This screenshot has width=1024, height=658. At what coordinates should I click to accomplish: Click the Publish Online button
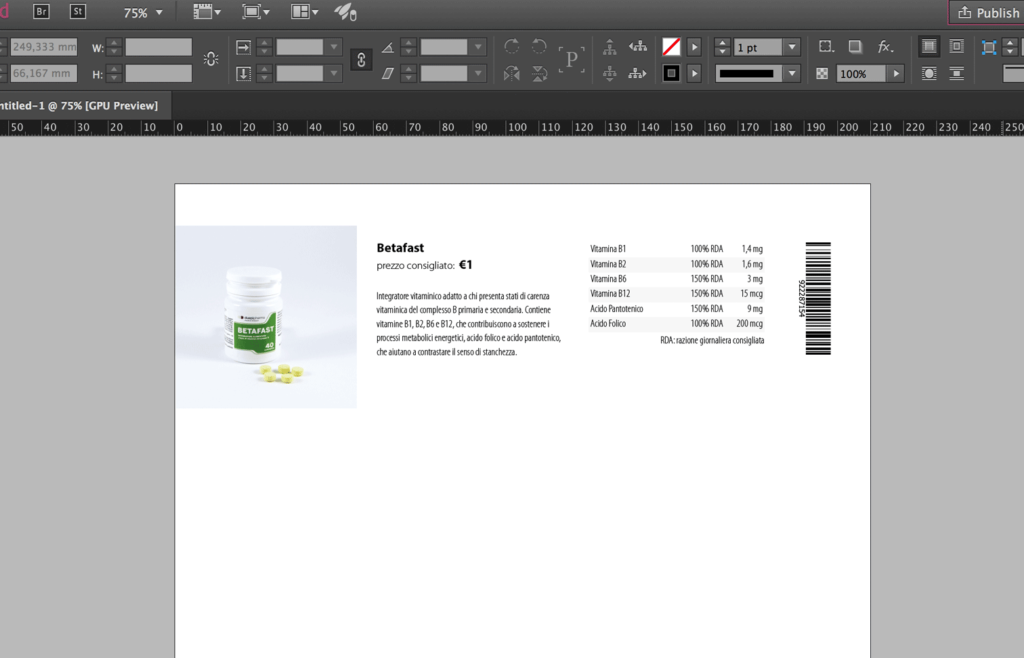tap(986, 12)
